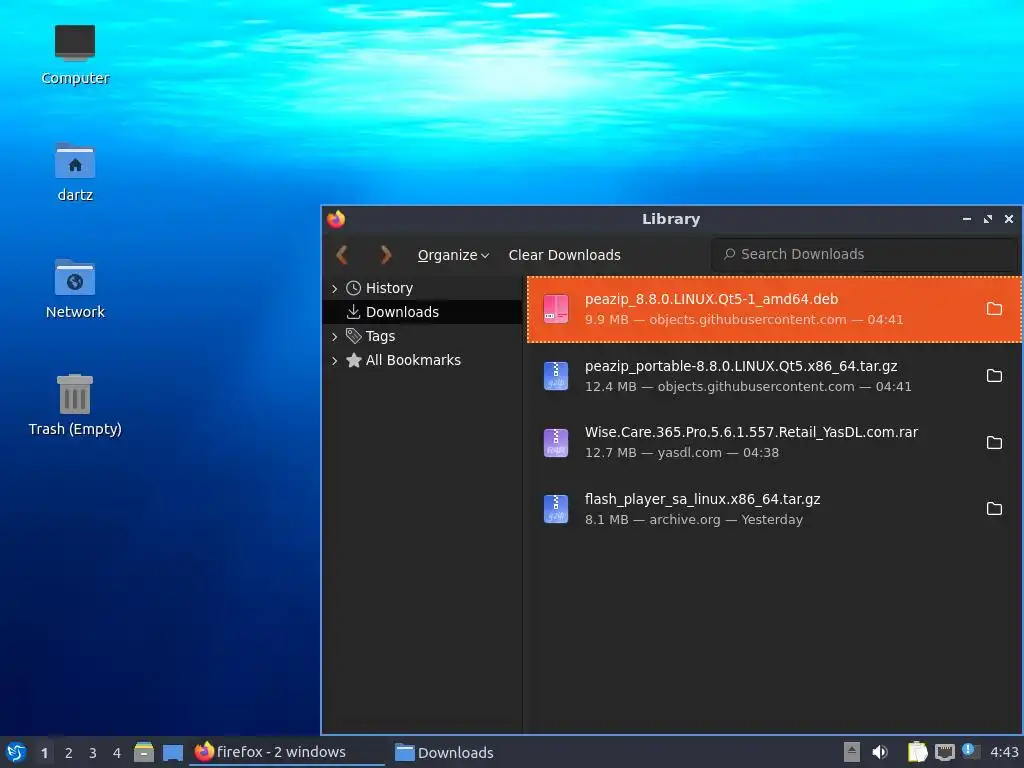Open the Computer desktop icon

click(x=75, y=55)
